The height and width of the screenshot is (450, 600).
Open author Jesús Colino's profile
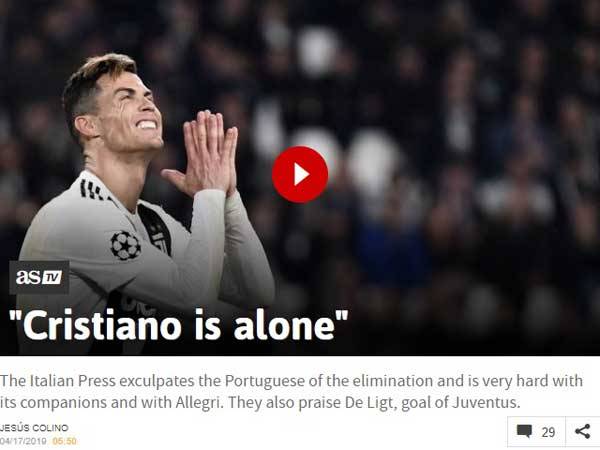pyautogui.click(x=34, y=427)
